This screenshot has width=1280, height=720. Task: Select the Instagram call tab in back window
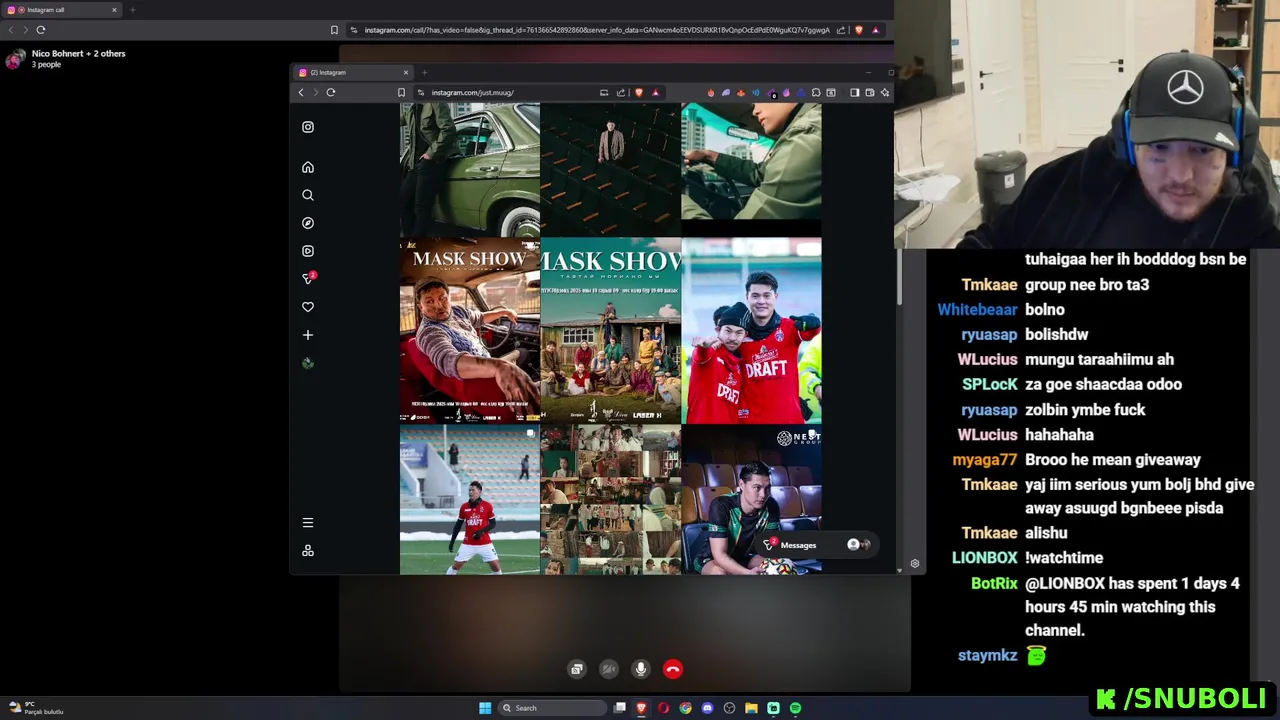pos(62,10)
